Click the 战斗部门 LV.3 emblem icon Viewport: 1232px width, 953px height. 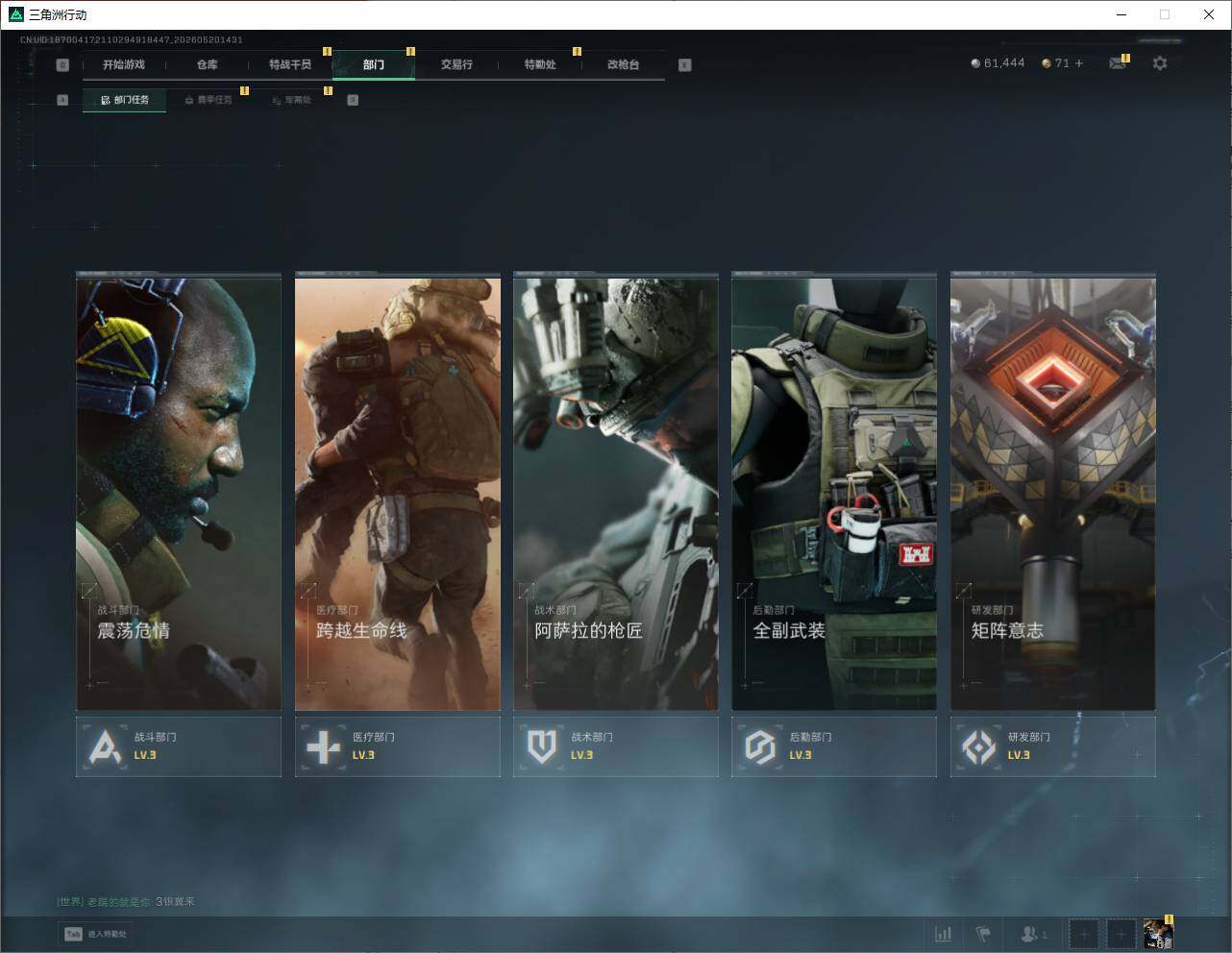(105, 746)
